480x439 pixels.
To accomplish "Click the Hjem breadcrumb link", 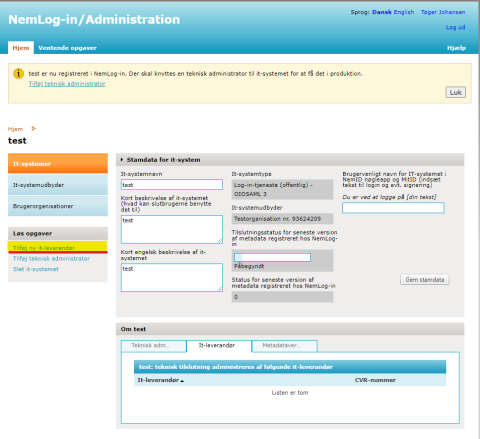I will coord(15,129).
